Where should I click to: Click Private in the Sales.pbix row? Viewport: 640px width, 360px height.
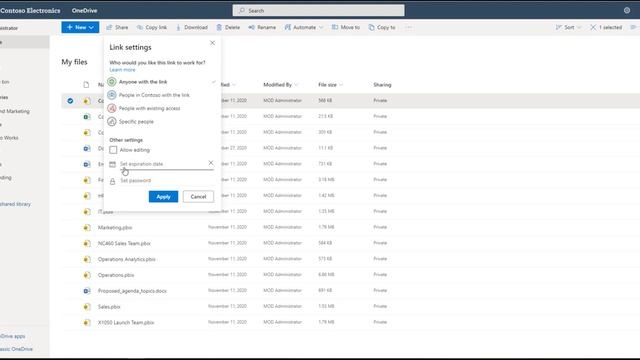(380, 306)
